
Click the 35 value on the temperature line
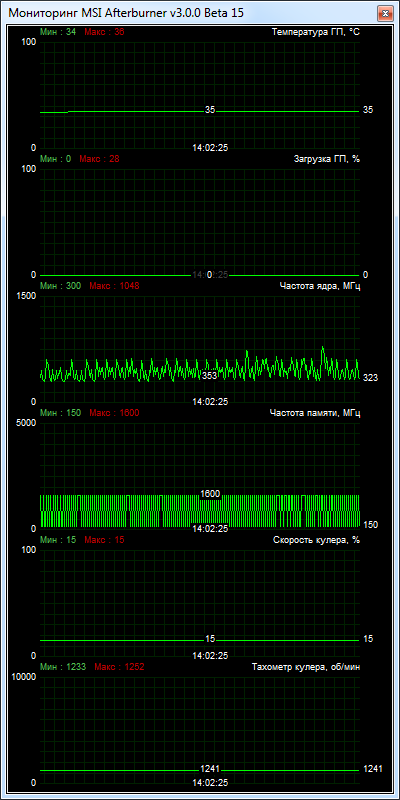(210, 110)
